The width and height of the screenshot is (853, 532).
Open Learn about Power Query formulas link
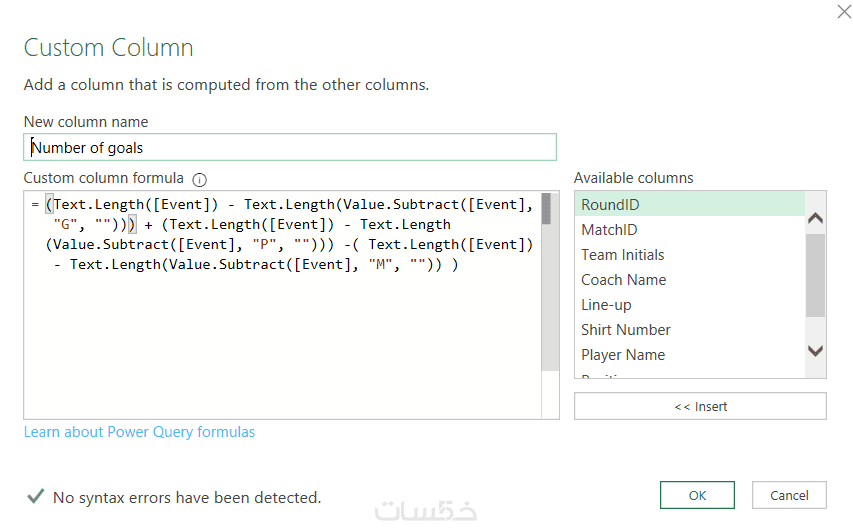(x=139, y=432)
